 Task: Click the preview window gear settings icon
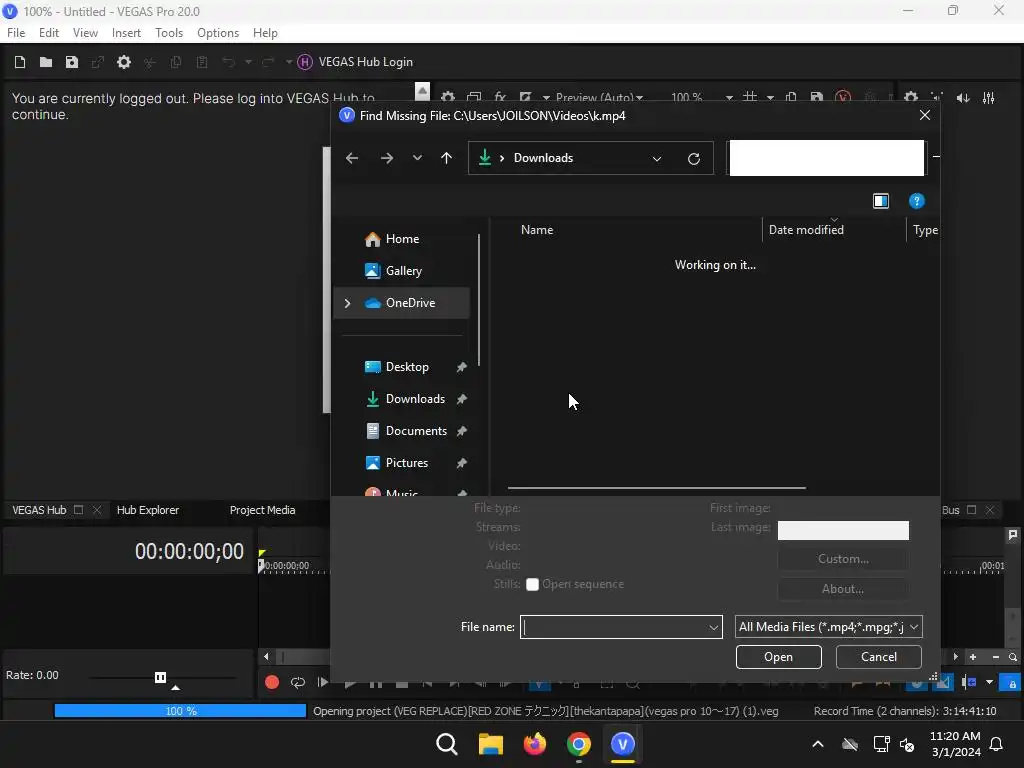tap(447, 97)
